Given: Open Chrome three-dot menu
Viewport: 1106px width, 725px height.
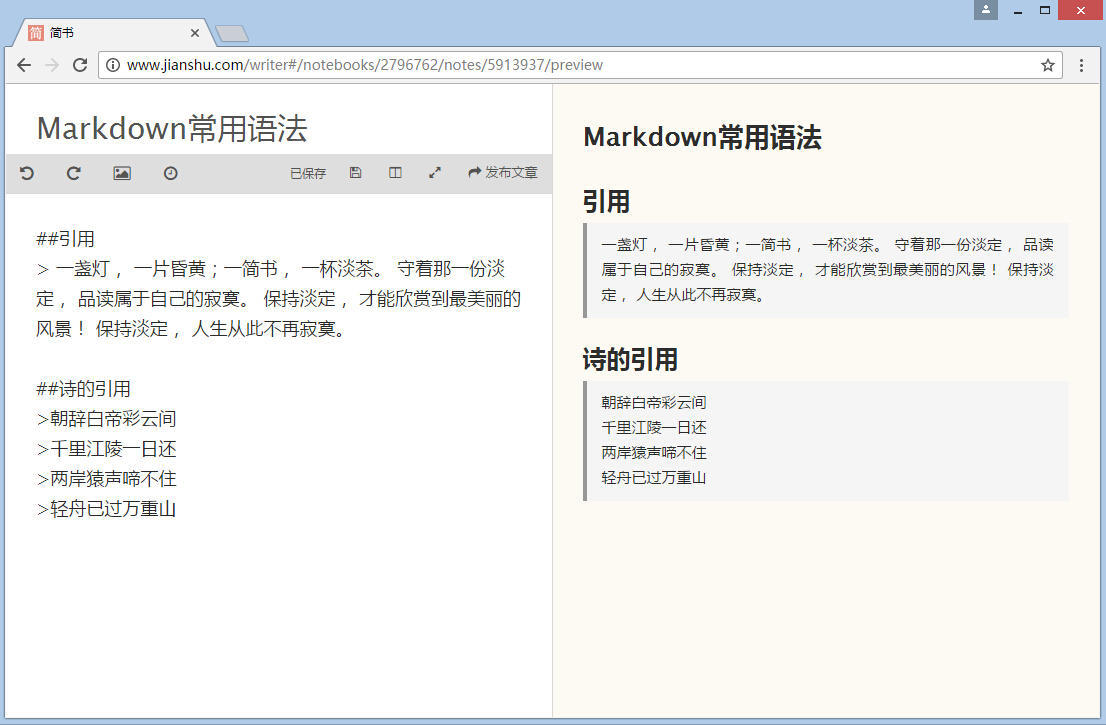Looking at the screenshot, I should tap(1081, 65).
